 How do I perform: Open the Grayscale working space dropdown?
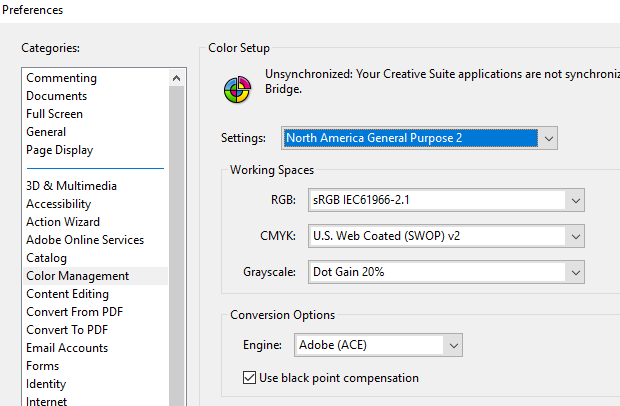(x=446, y=272)
